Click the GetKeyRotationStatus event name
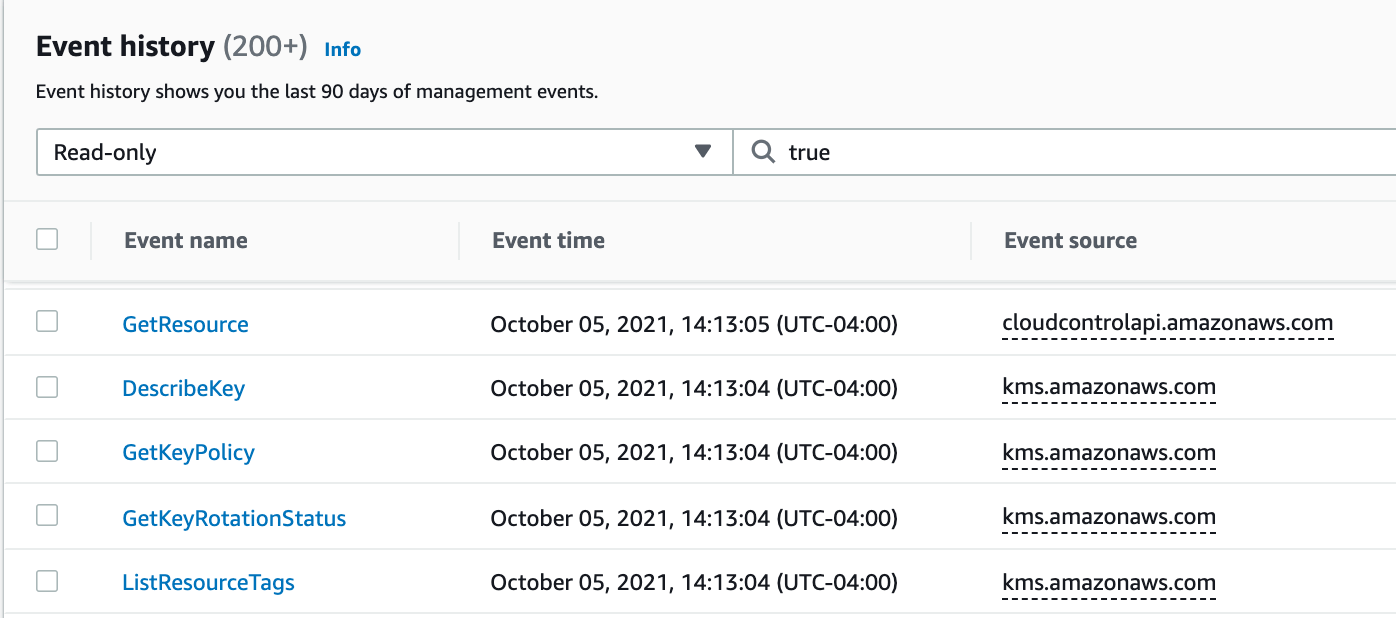This screenshot has height=618, width=1396. point(234,518)
